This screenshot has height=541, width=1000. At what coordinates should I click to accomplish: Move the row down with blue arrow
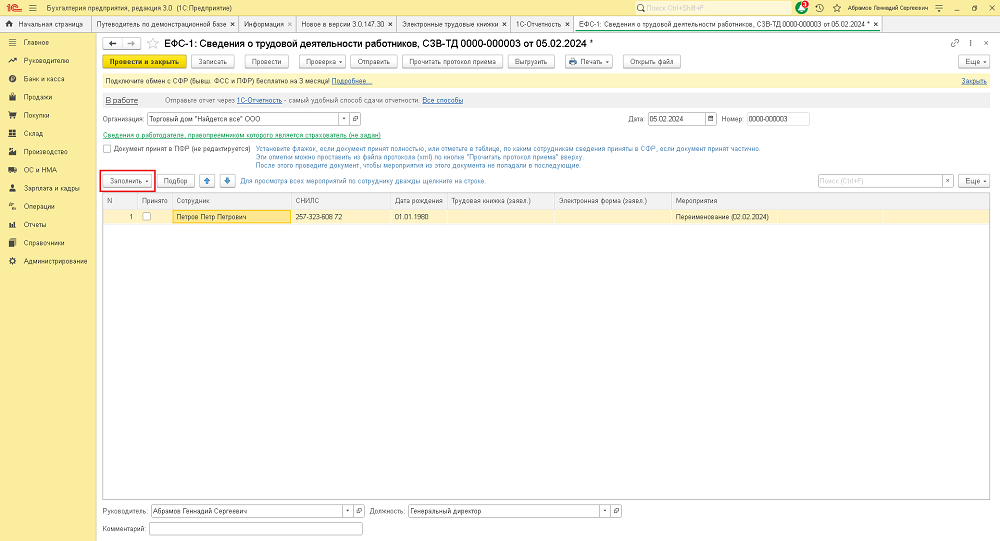(227, 181)
